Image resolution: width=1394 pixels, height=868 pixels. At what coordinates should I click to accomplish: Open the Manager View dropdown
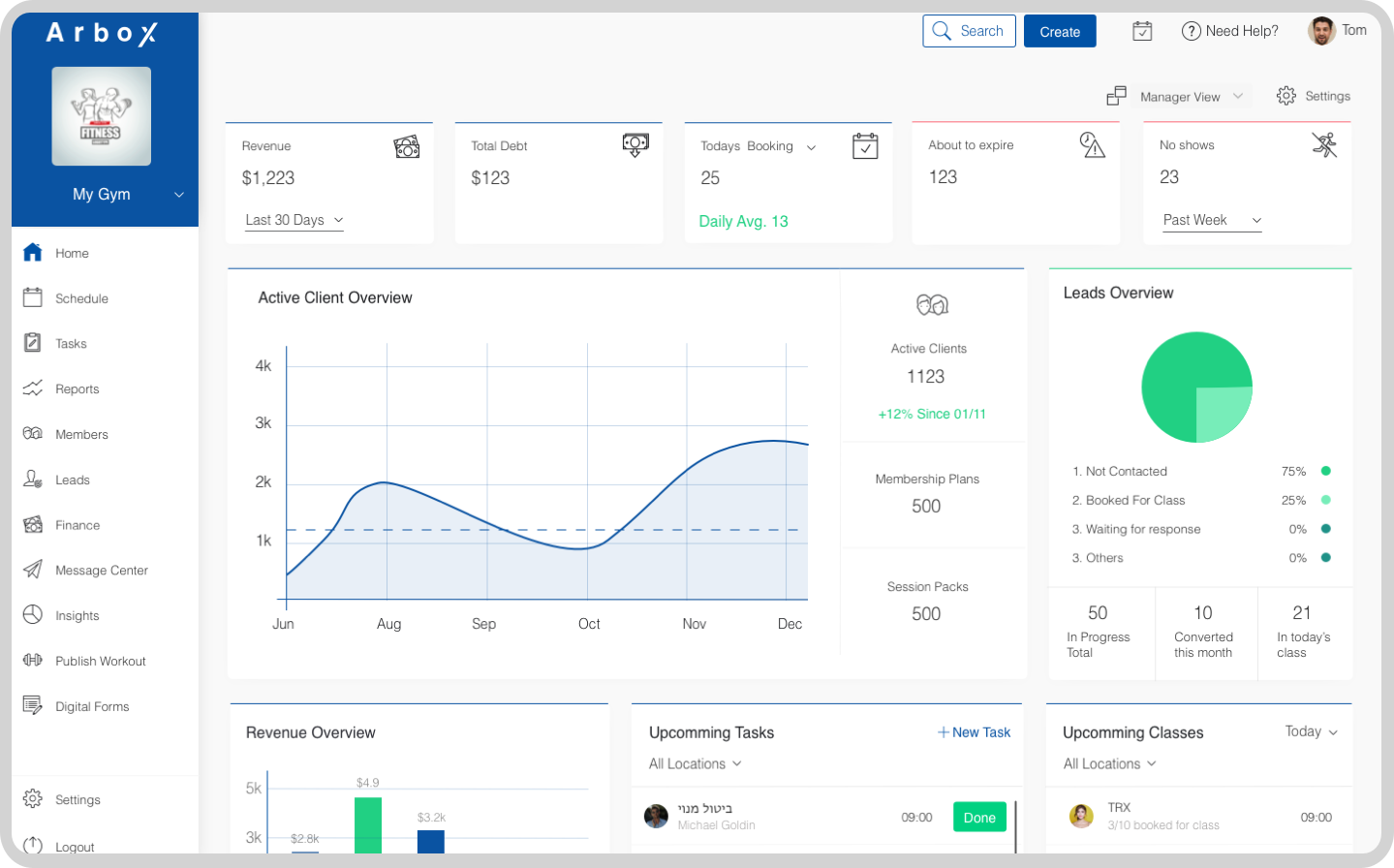pos(1192,96)
